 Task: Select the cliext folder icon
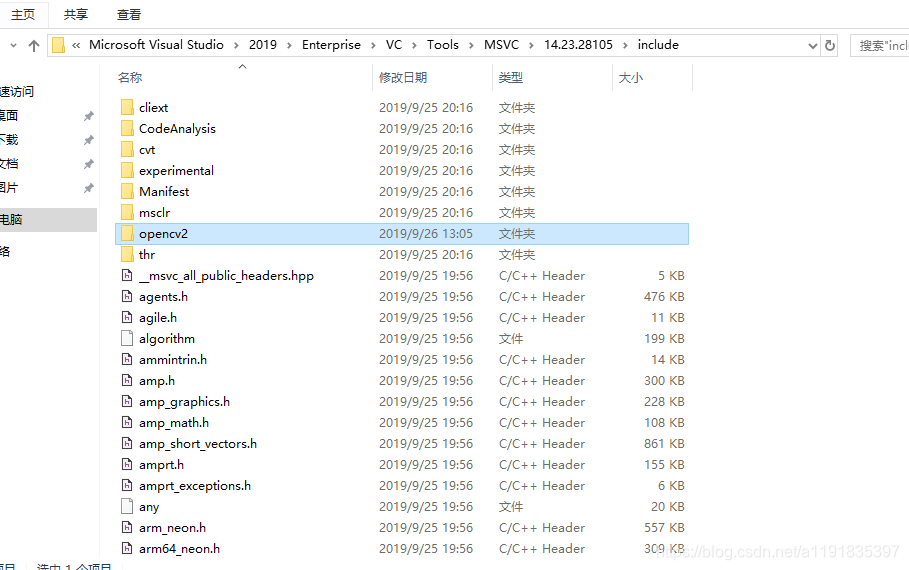(x=128, y=107)
